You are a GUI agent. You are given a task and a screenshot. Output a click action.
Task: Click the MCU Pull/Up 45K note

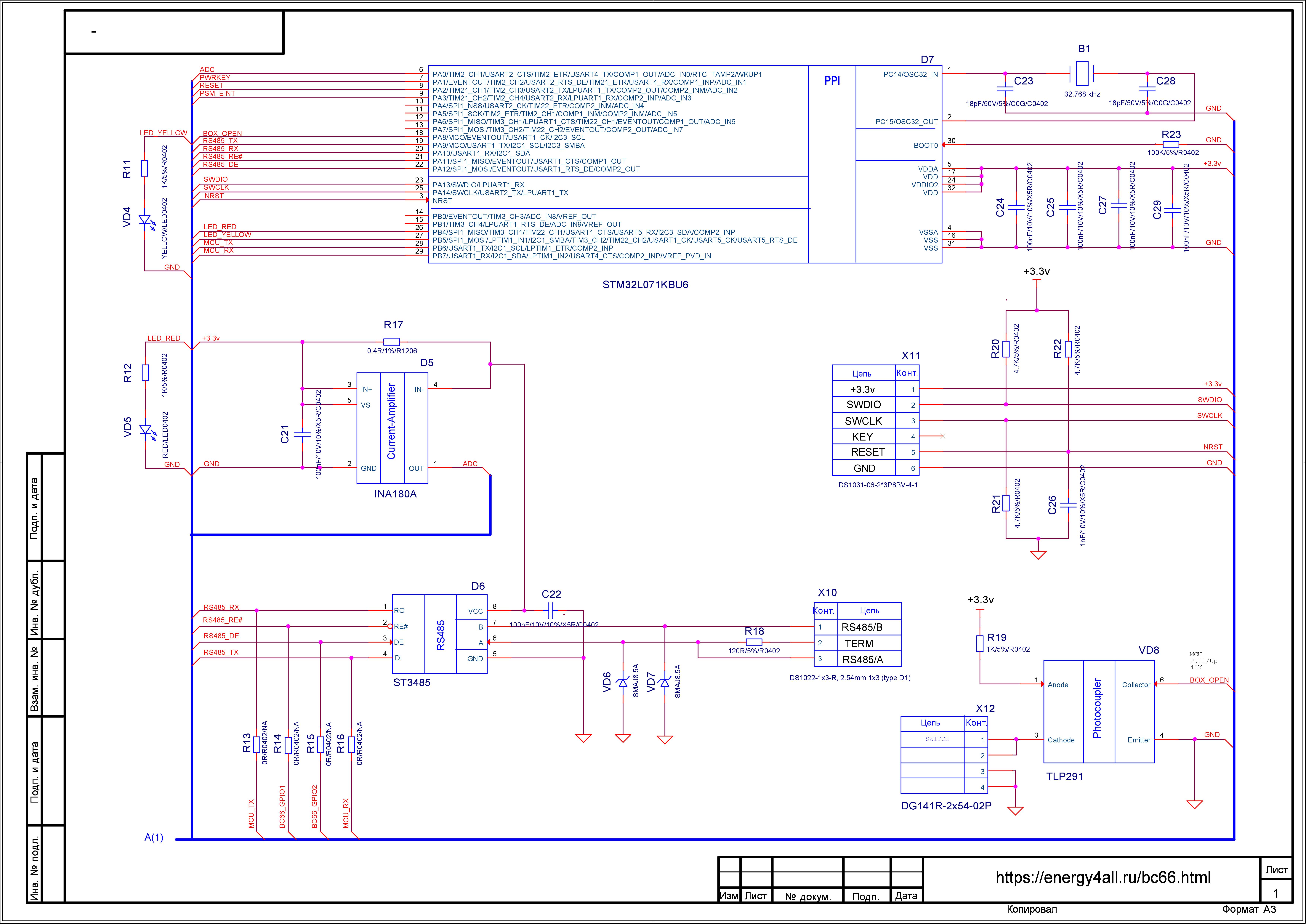pyautogui.click(x=1204, y=661)
